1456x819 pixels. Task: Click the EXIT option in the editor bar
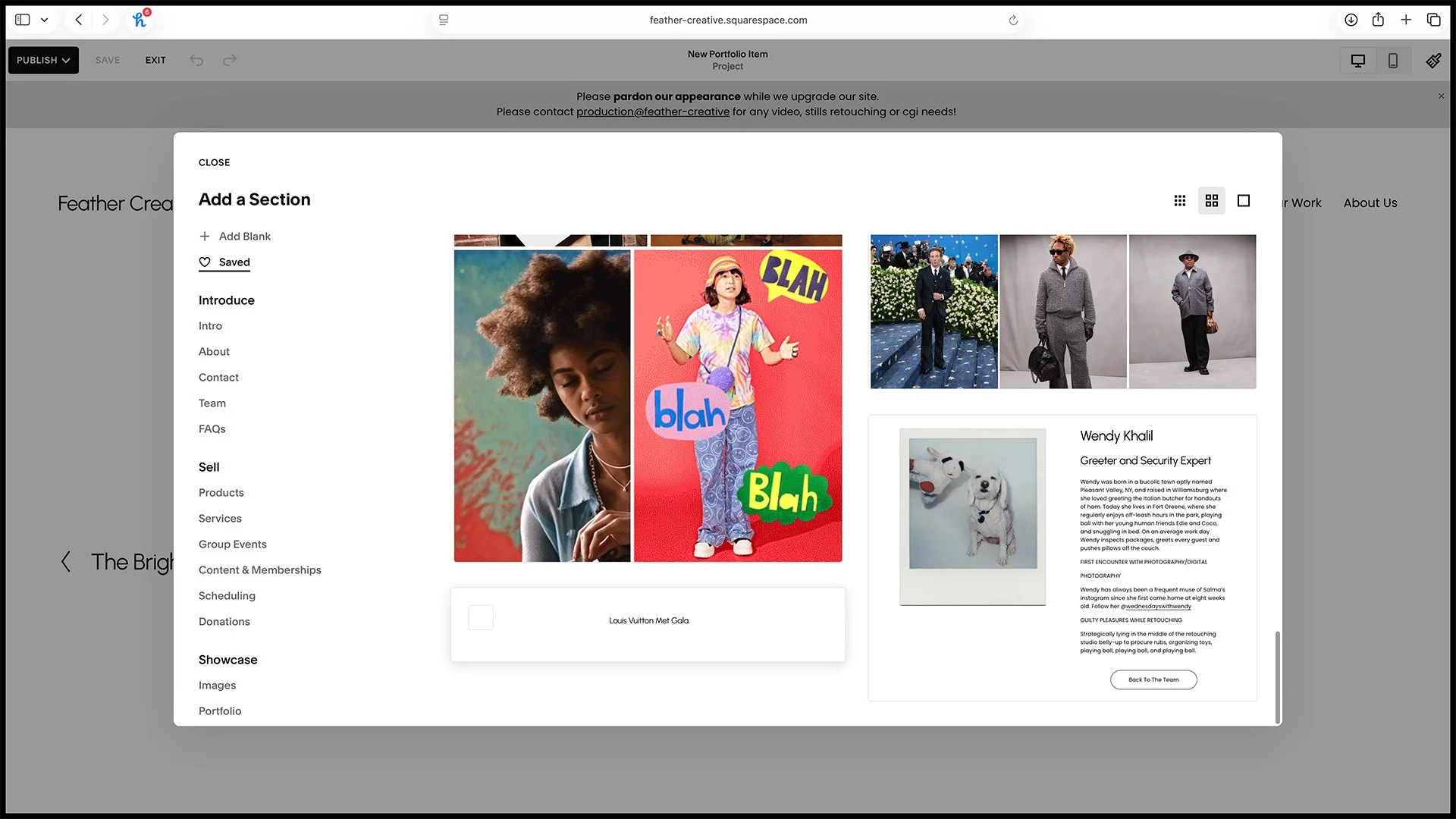[155, 60]
